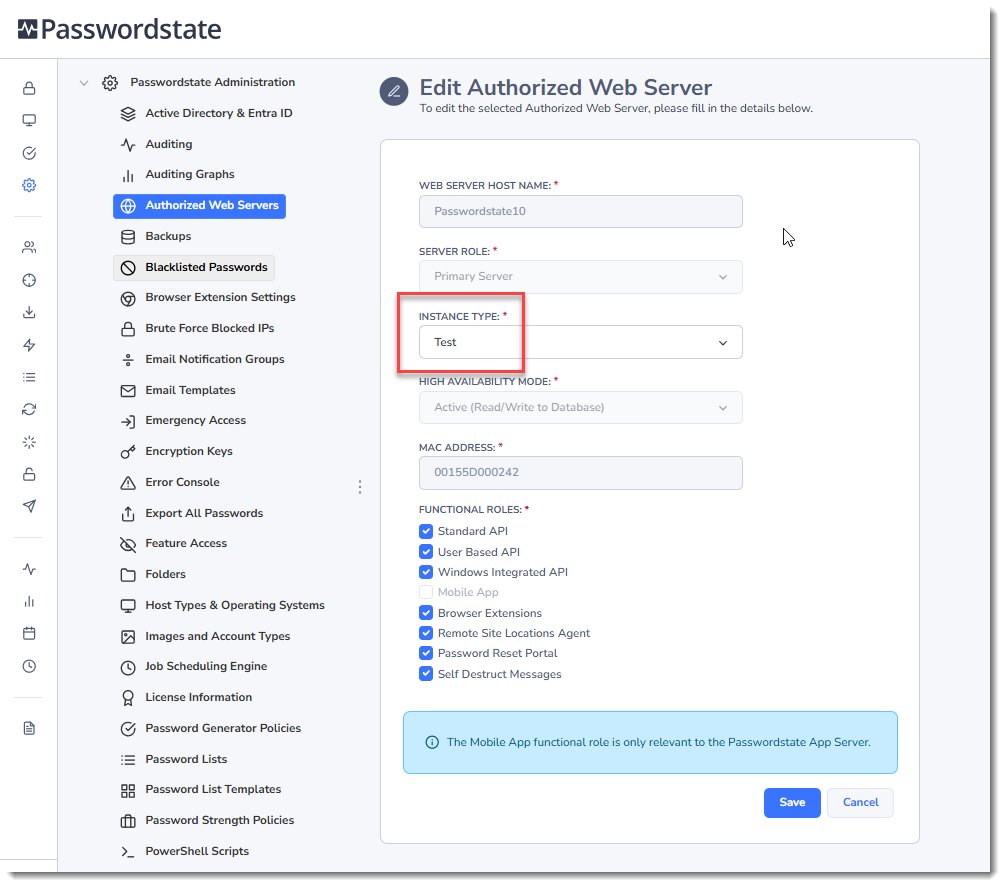Open the High Availability Mode dropdown
The height and width of the screenshot is (887, 1005).
(x=581, y=408)
